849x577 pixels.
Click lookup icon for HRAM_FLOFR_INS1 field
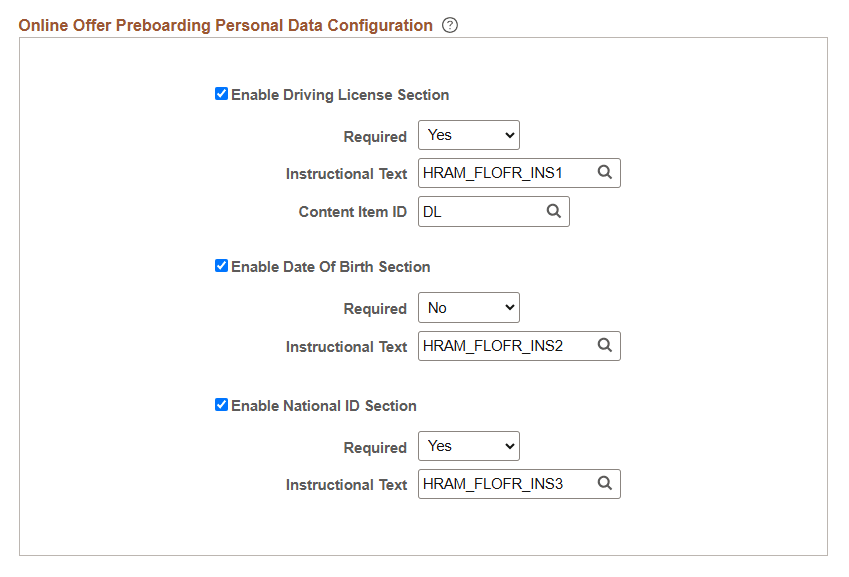pos(605,173)
